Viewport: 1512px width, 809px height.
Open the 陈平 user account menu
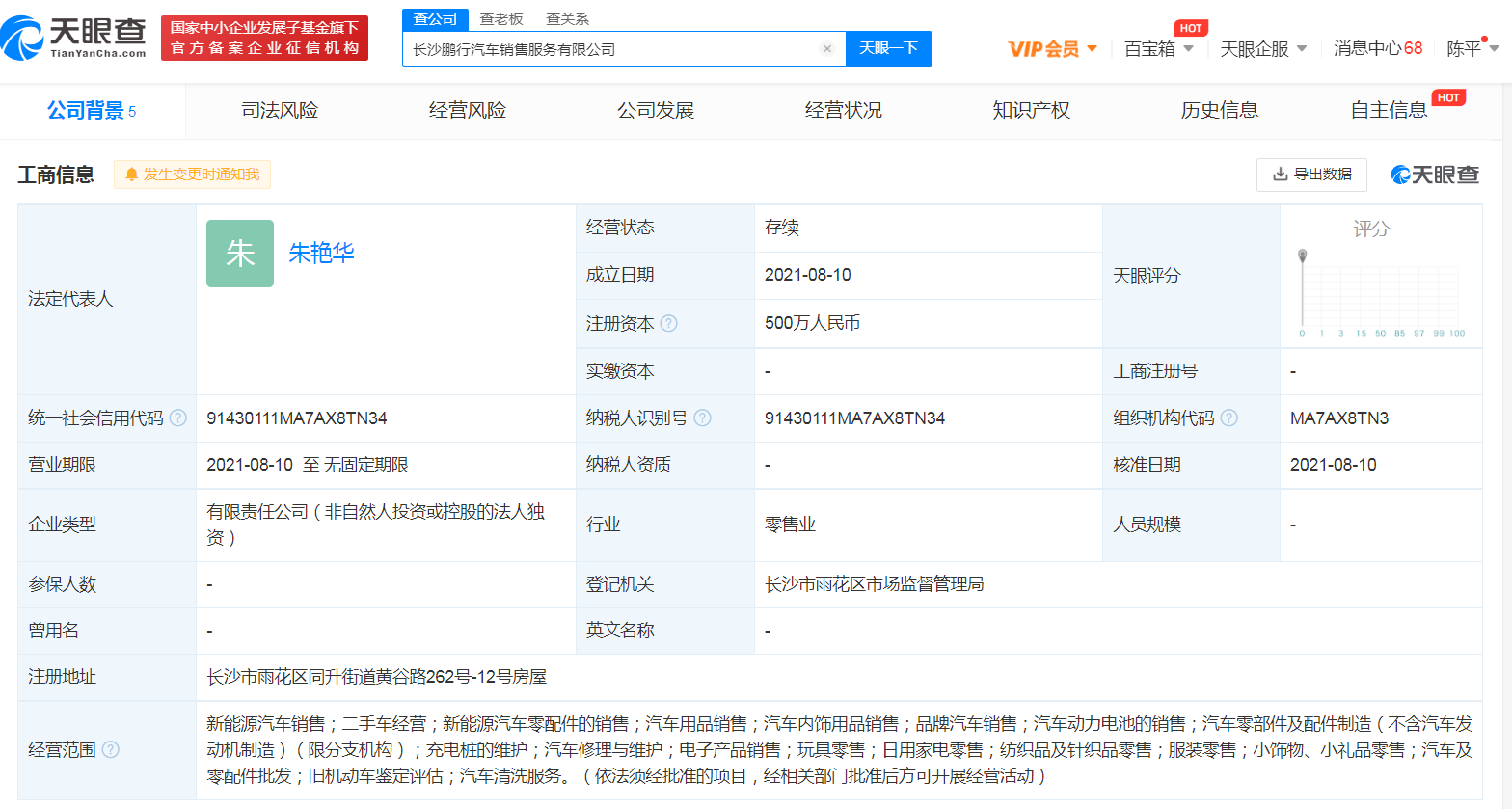coord(1471,49)
